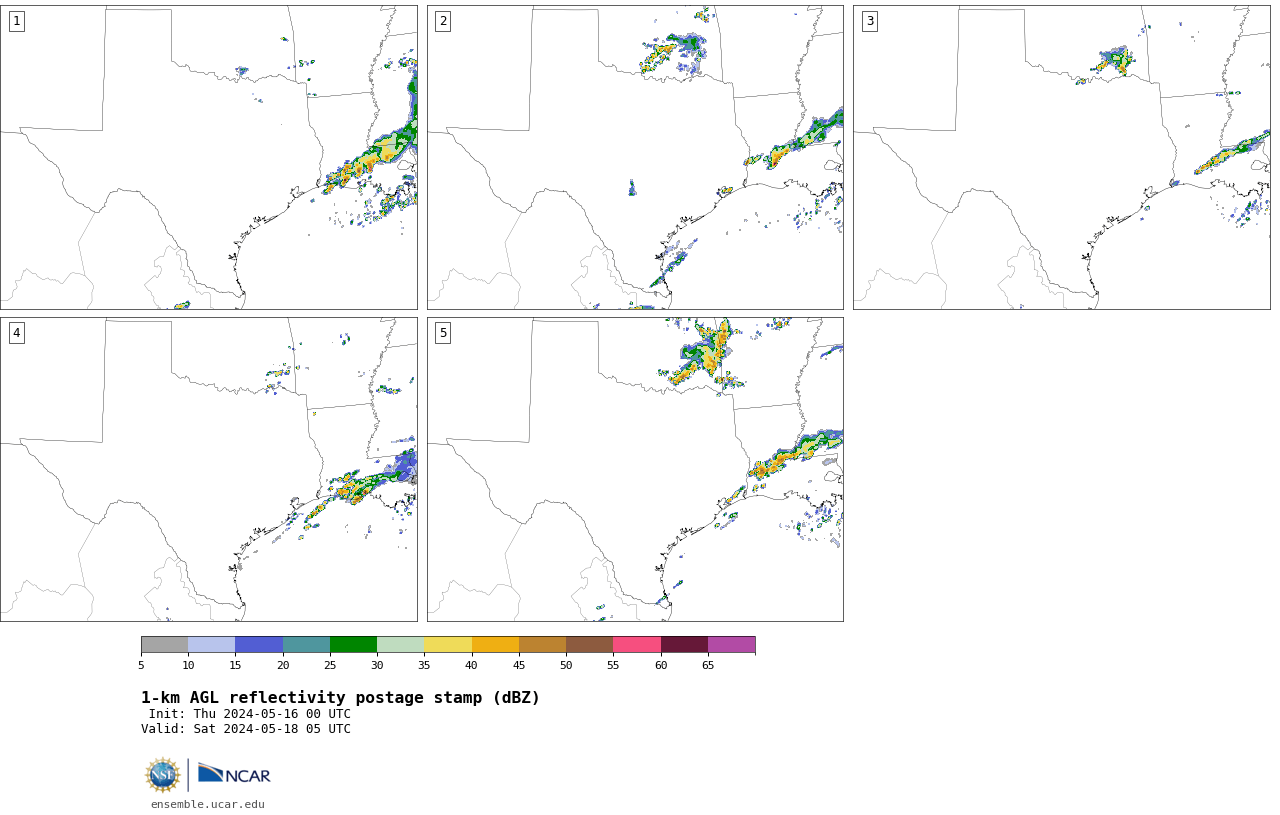Click the member number 1 label
Viewport: 1280px width, 815px height.
(x=16, y=21)
